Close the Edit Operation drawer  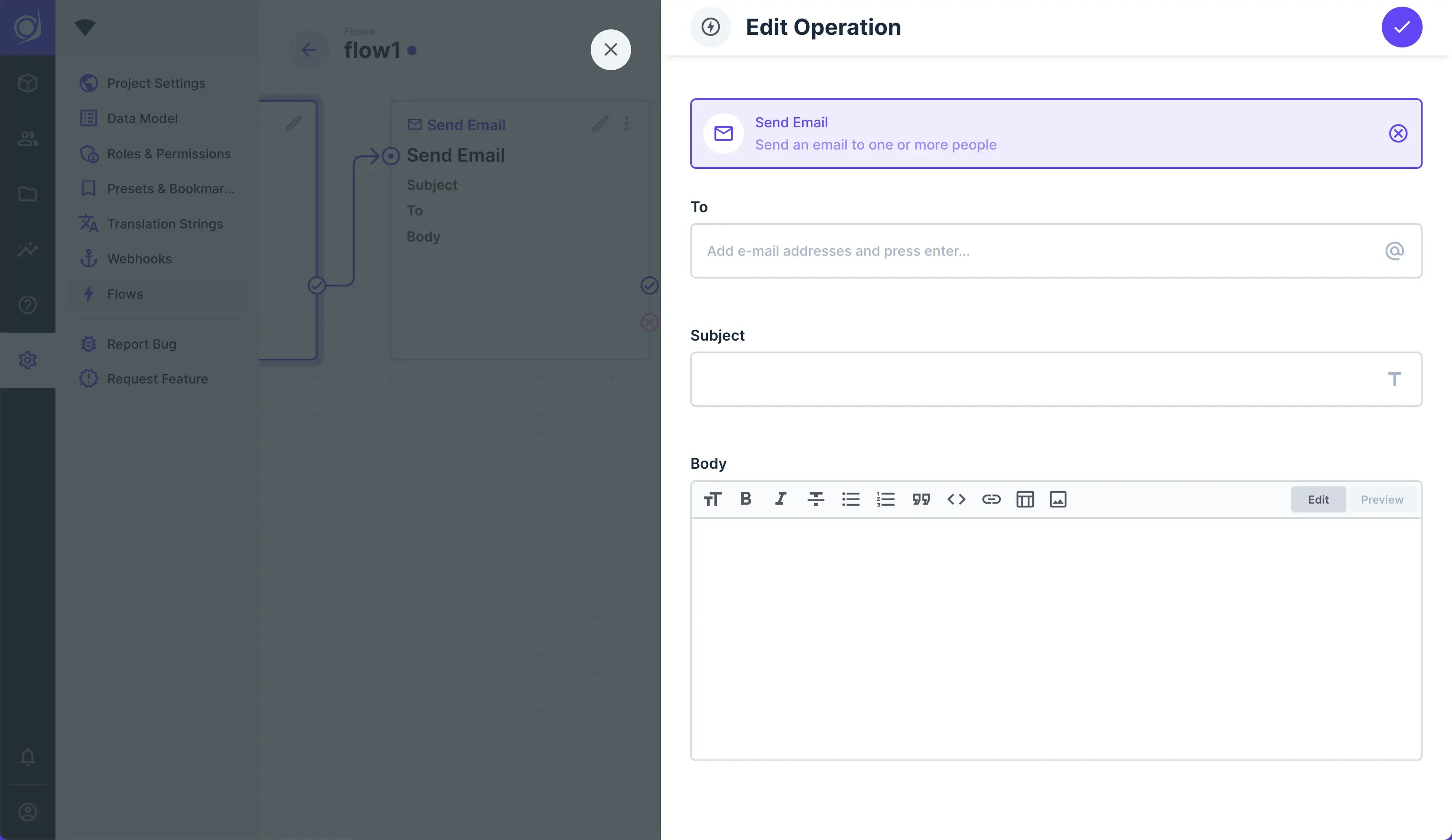point(610,50)
